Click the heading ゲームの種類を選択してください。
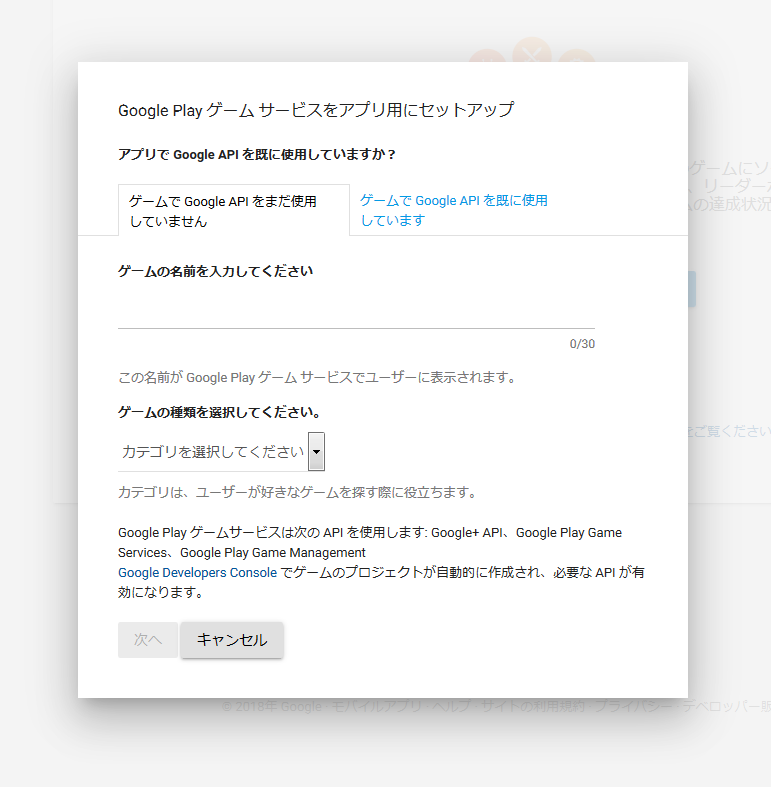The height and width of the screenshot is (787, 771). pyautogui.click(x=219, y=413)
